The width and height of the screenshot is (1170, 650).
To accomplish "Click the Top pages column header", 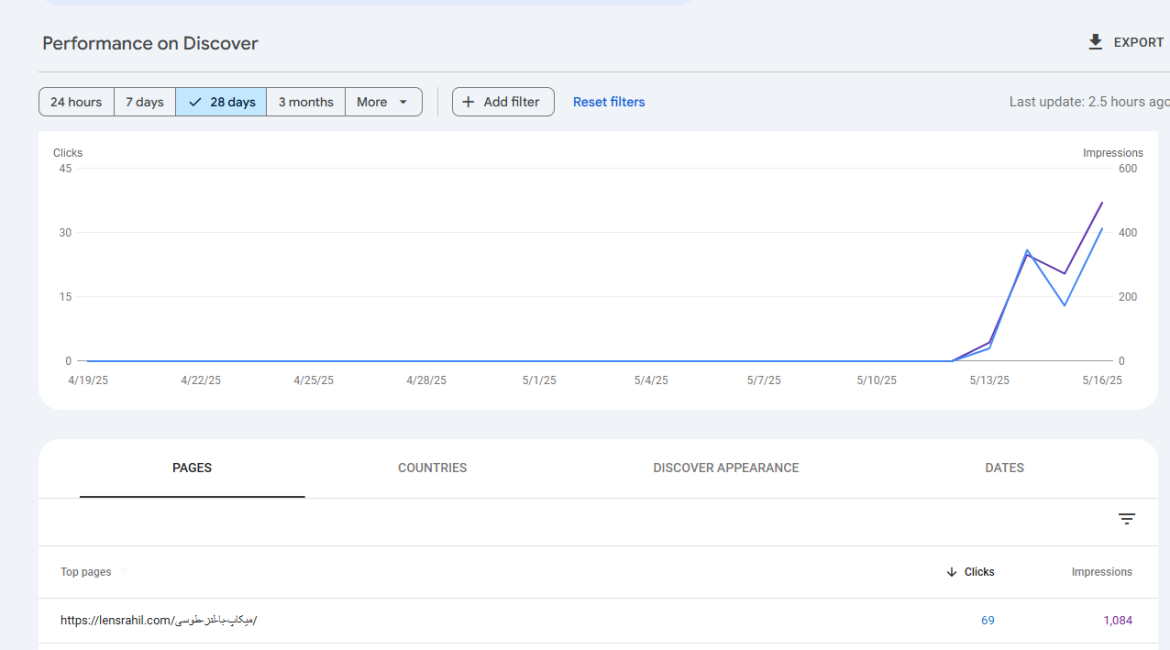I will [x=86, y=572].
